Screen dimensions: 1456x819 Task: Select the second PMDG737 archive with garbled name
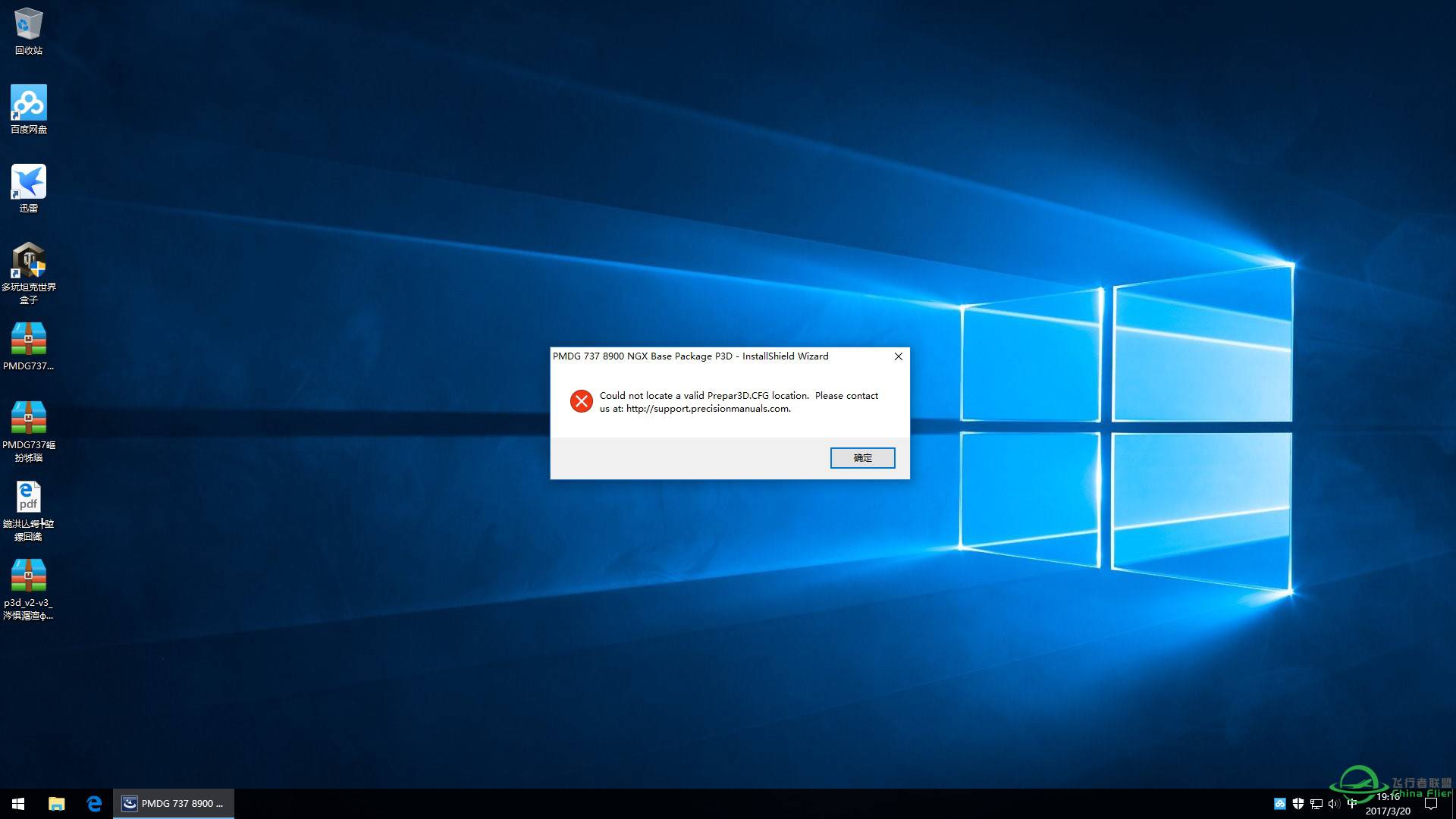click(x=29, y=432)
